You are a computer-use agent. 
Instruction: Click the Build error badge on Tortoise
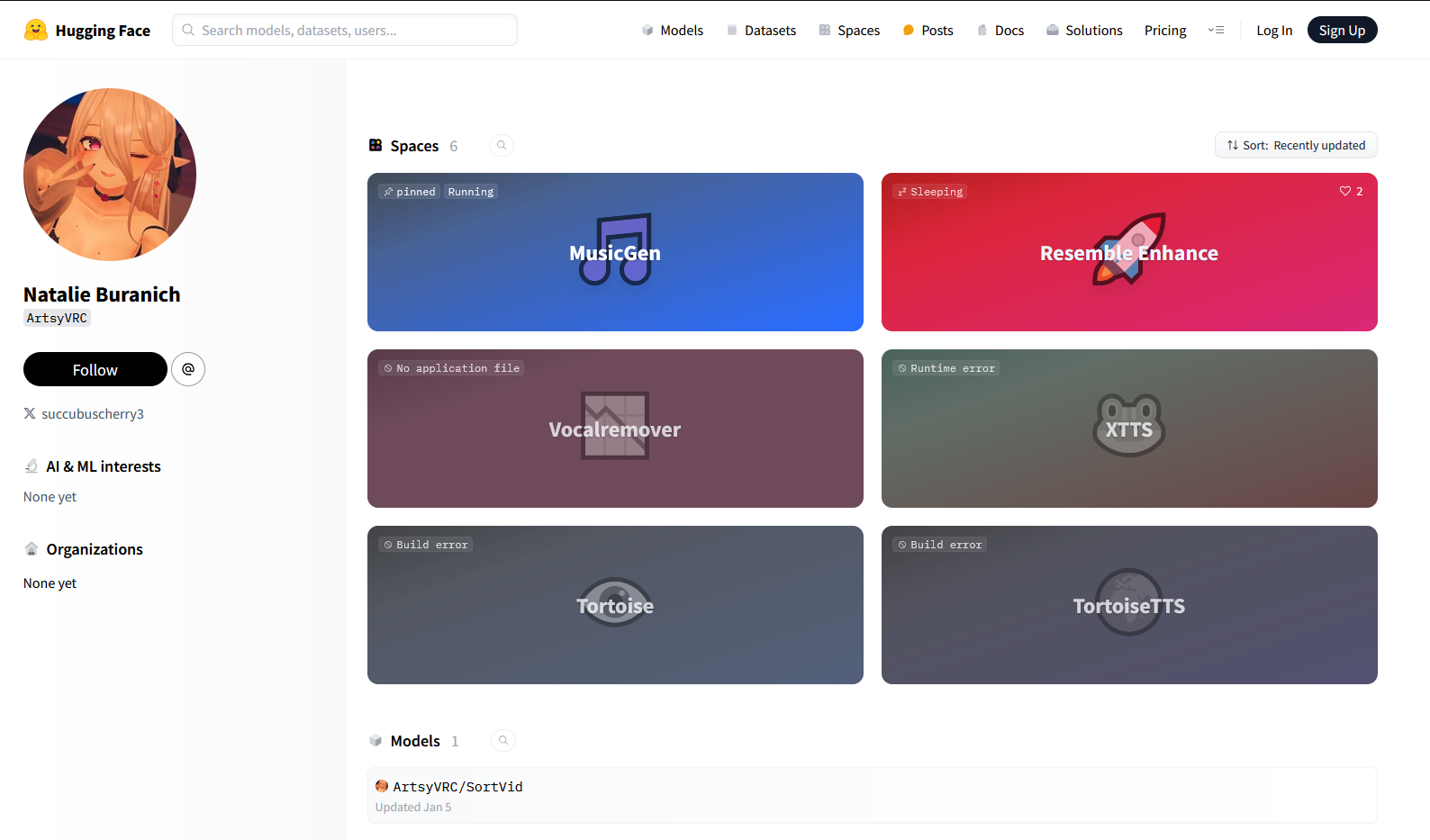[x=426, y=545]
